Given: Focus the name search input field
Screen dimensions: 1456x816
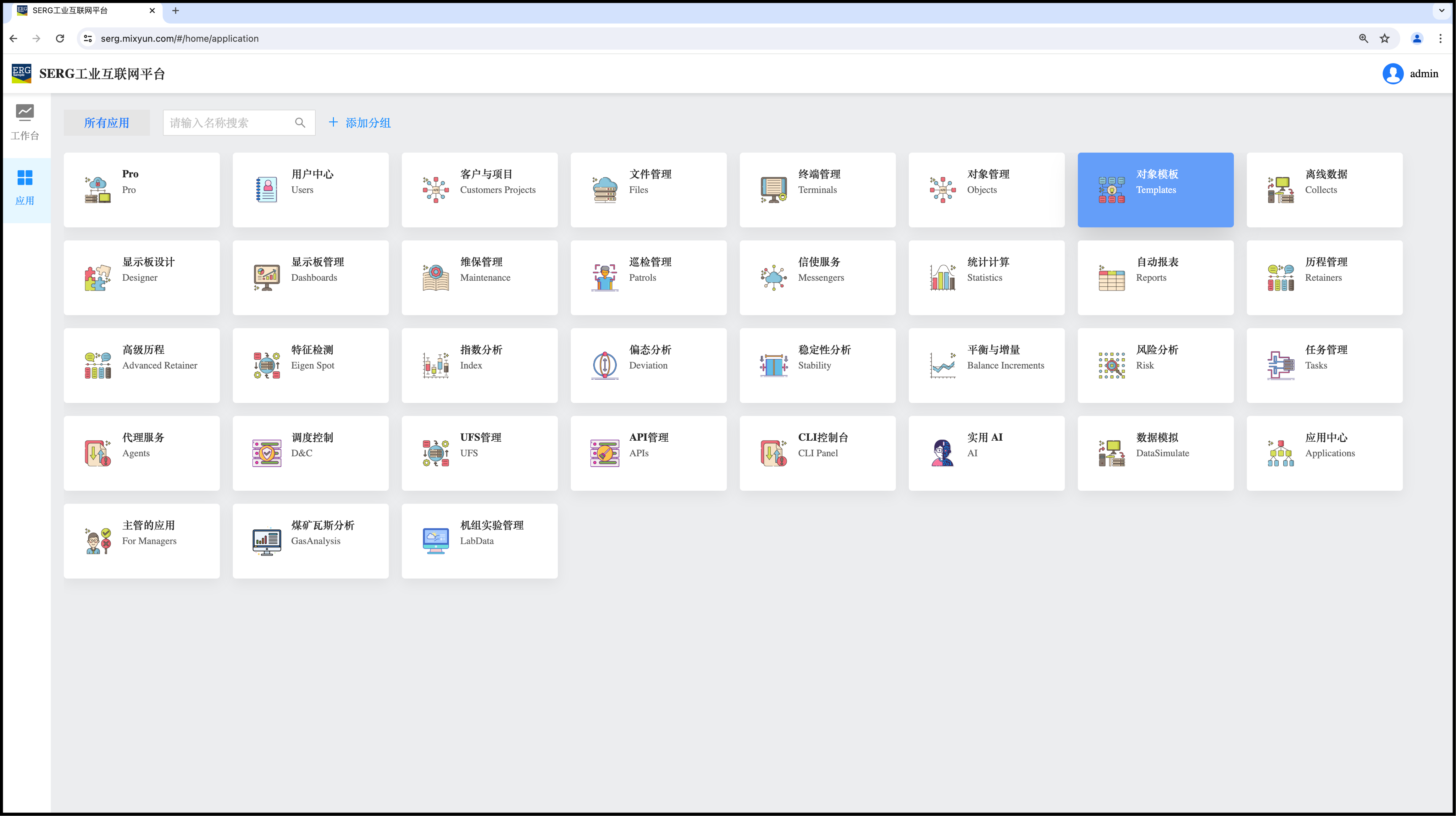Looking at the screenshot, I should click(229, 123).
